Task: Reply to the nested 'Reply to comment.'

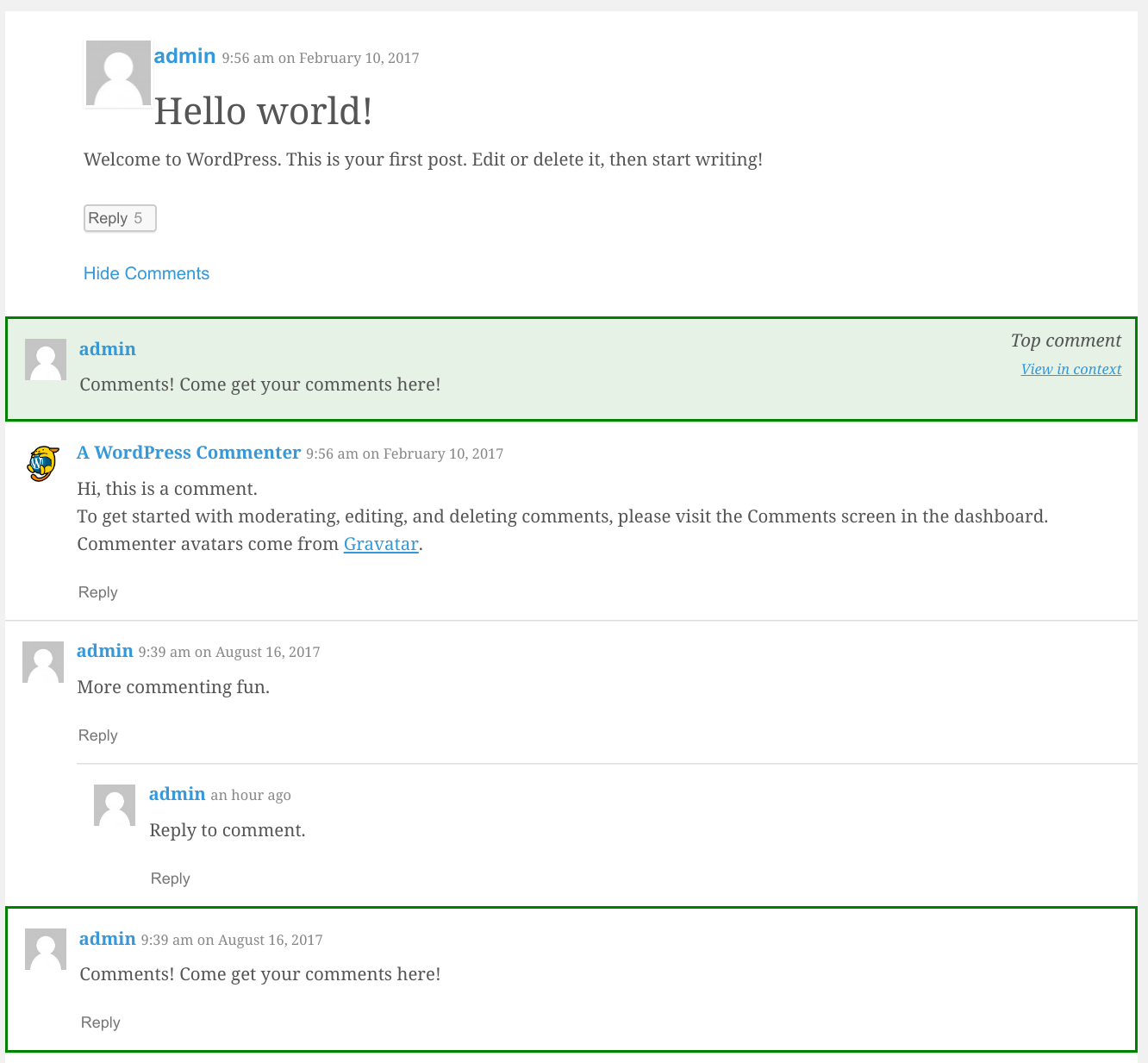Action: click(x=170, y=879)
